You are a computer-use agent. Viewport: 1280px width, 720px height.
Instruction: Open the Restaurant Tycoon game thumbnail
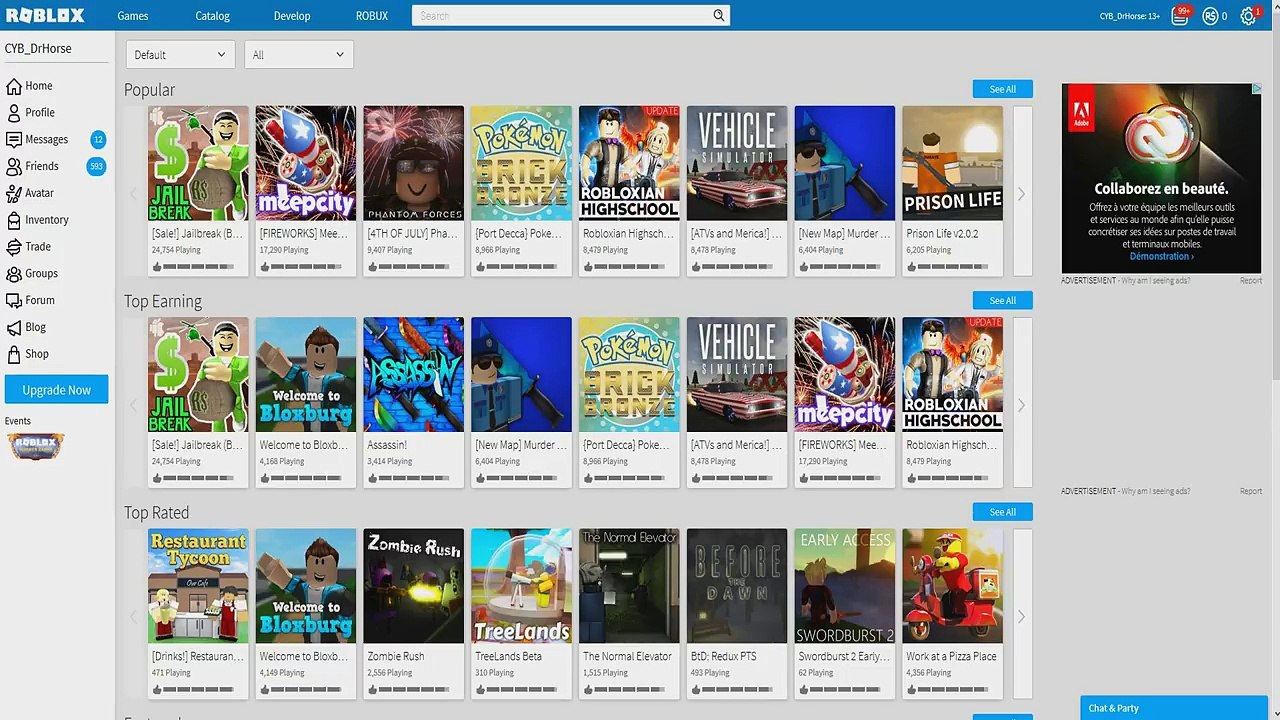[198, 586]
